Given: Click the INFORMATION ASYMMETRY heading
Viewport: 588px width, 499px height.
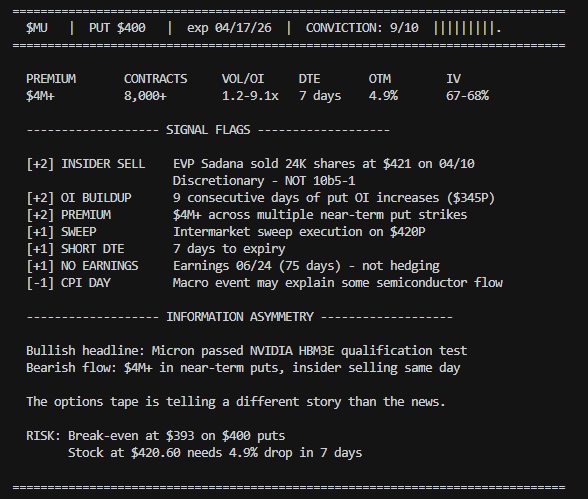Looking at the screenshot, I should point(240,317).
